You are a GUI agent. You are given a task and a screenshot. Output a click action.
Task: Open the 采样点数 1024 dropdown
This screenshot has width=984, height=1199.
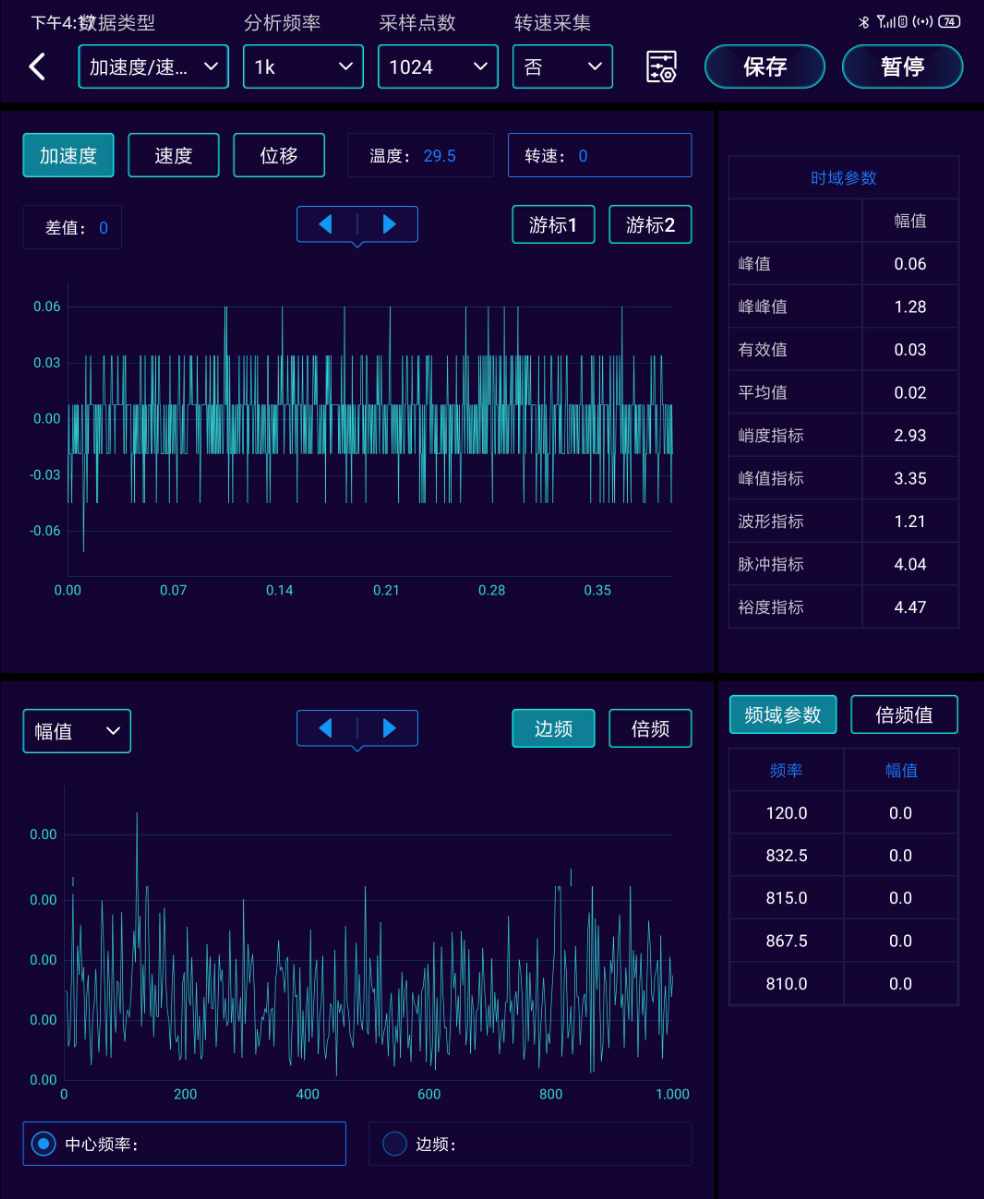point(437,67)
